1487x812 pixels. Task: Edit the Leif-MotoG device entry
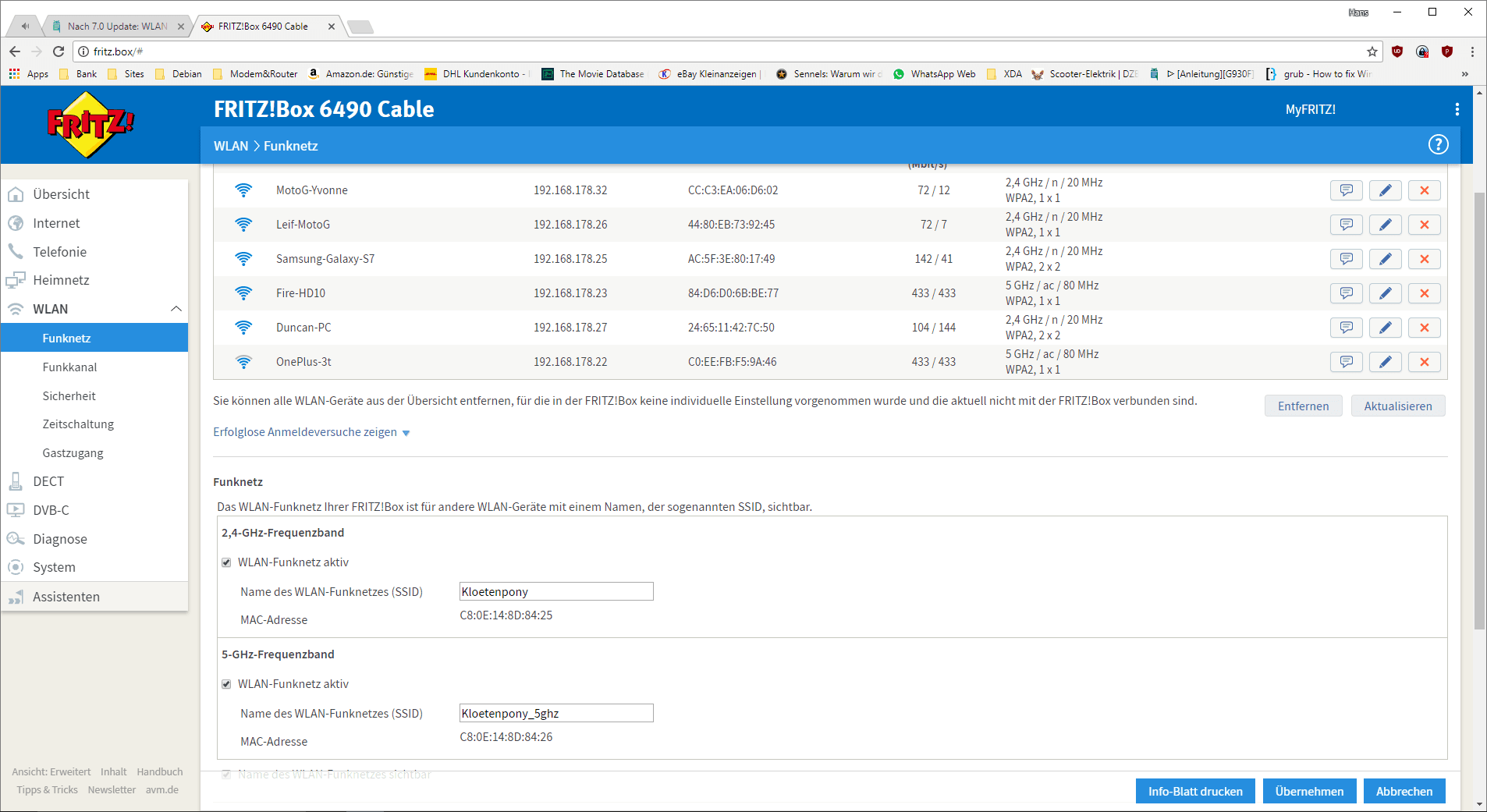point(1385,225)
